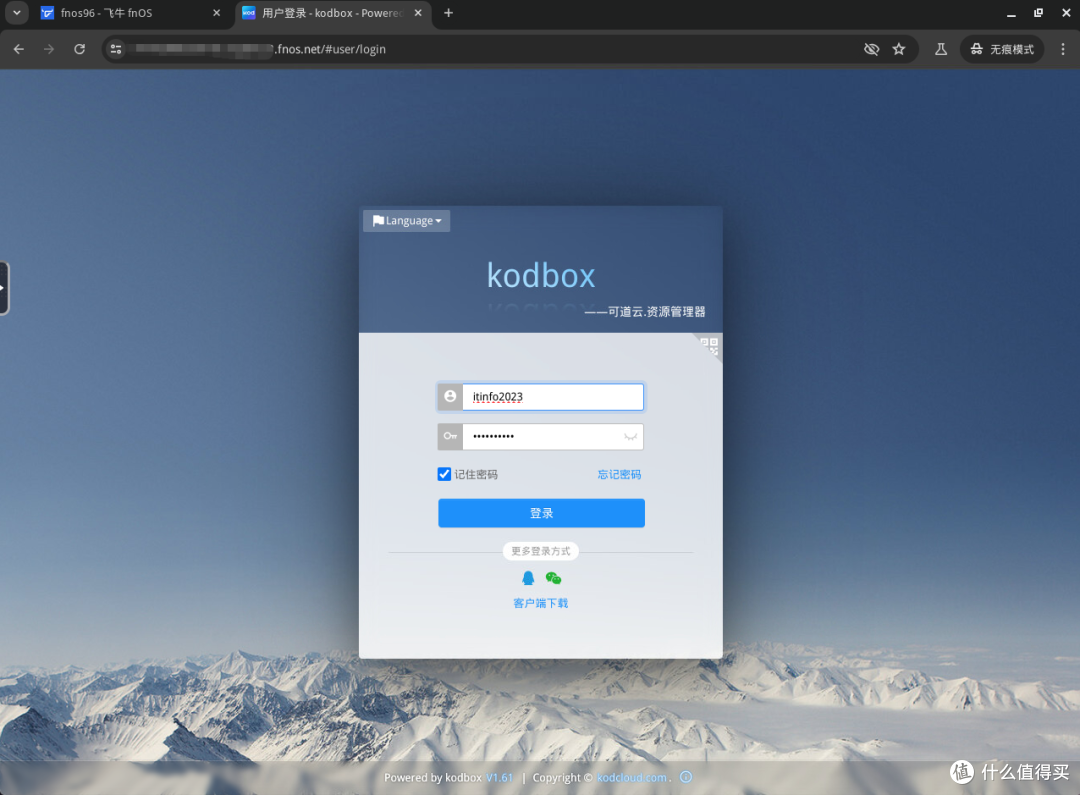The width and height of the screenshot is (1080, 795).
Task: Reload the current page
Action: pos(80,49)
